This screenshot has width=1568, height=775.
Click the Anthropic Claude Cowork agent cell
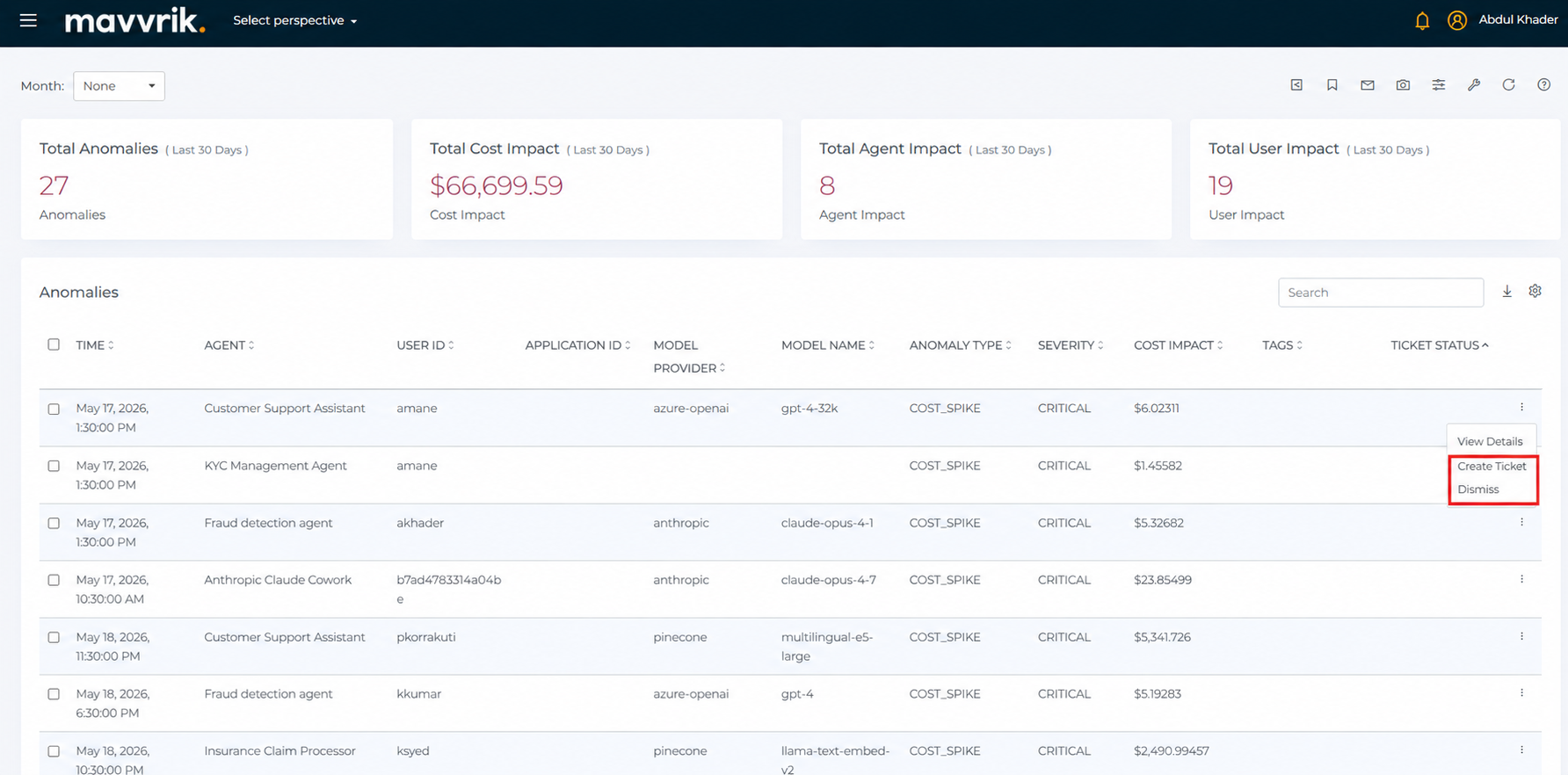[278, 580]
